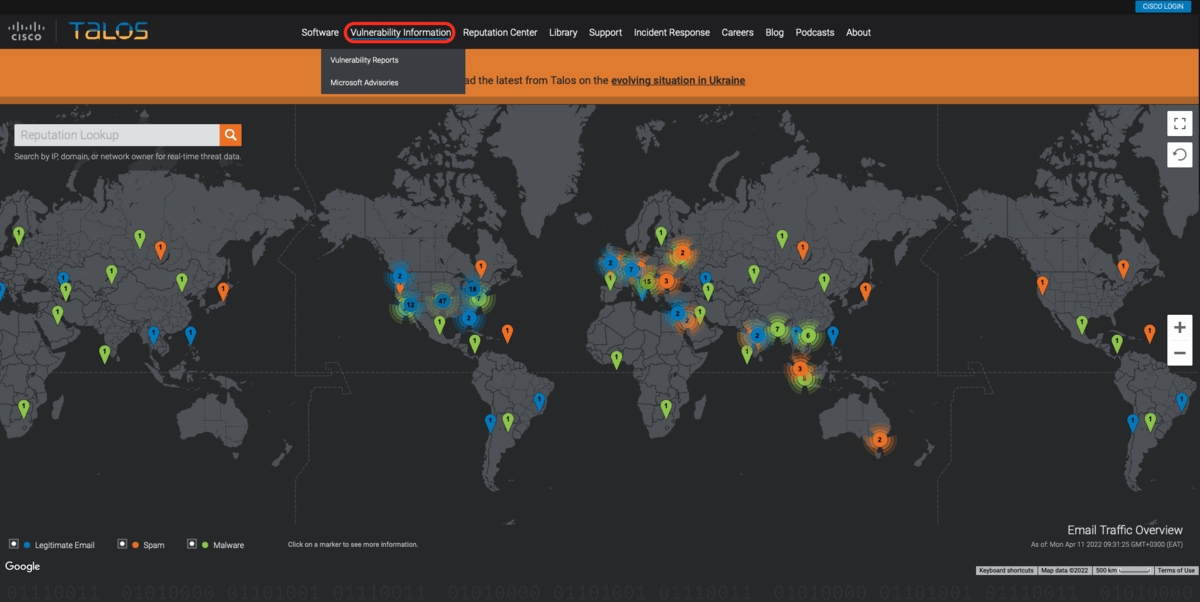Click the green cluster marker labeled 47
The height and width of the screenshot is (602, 1200).
pos(442,301)
